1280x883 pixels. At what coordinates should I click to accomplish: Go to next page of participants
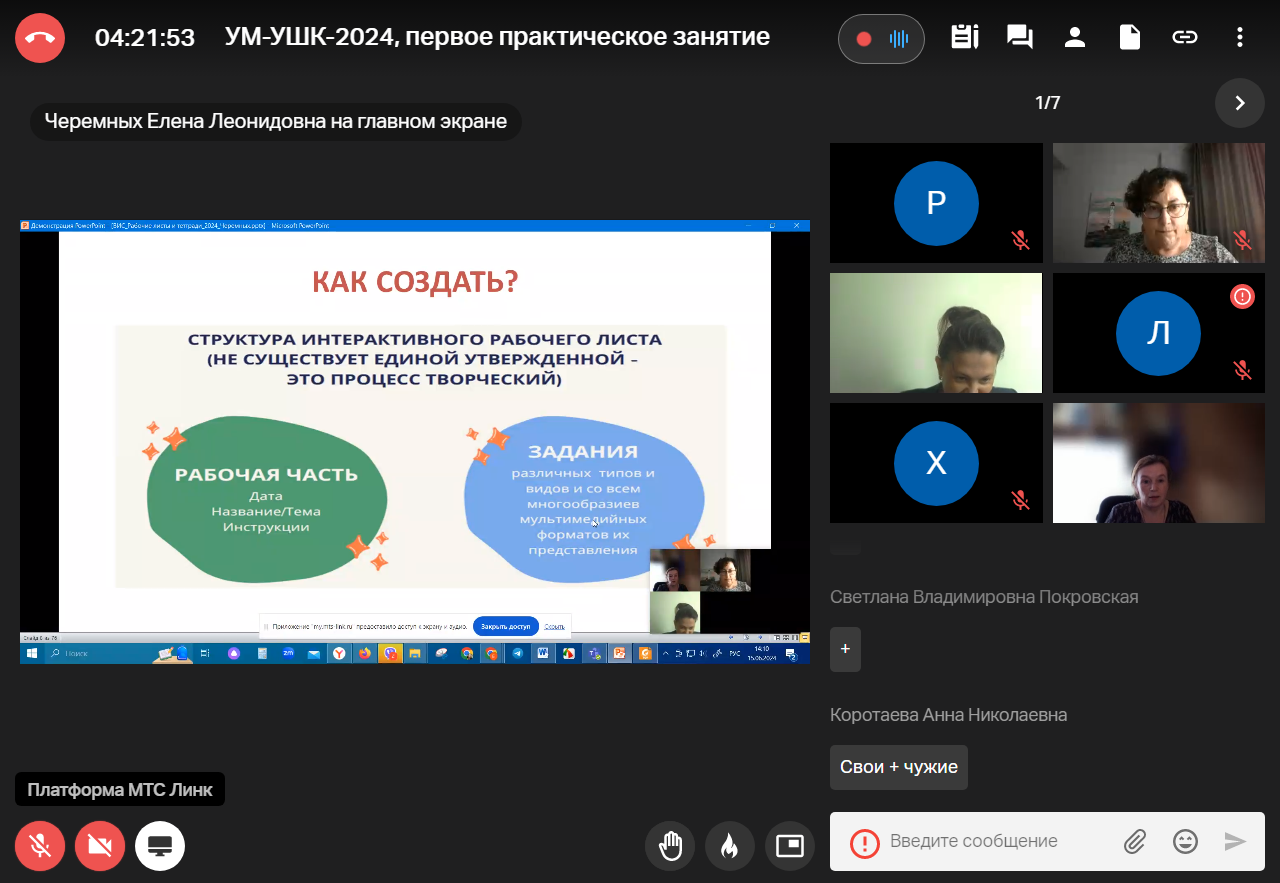click(x=1240, y=103)
